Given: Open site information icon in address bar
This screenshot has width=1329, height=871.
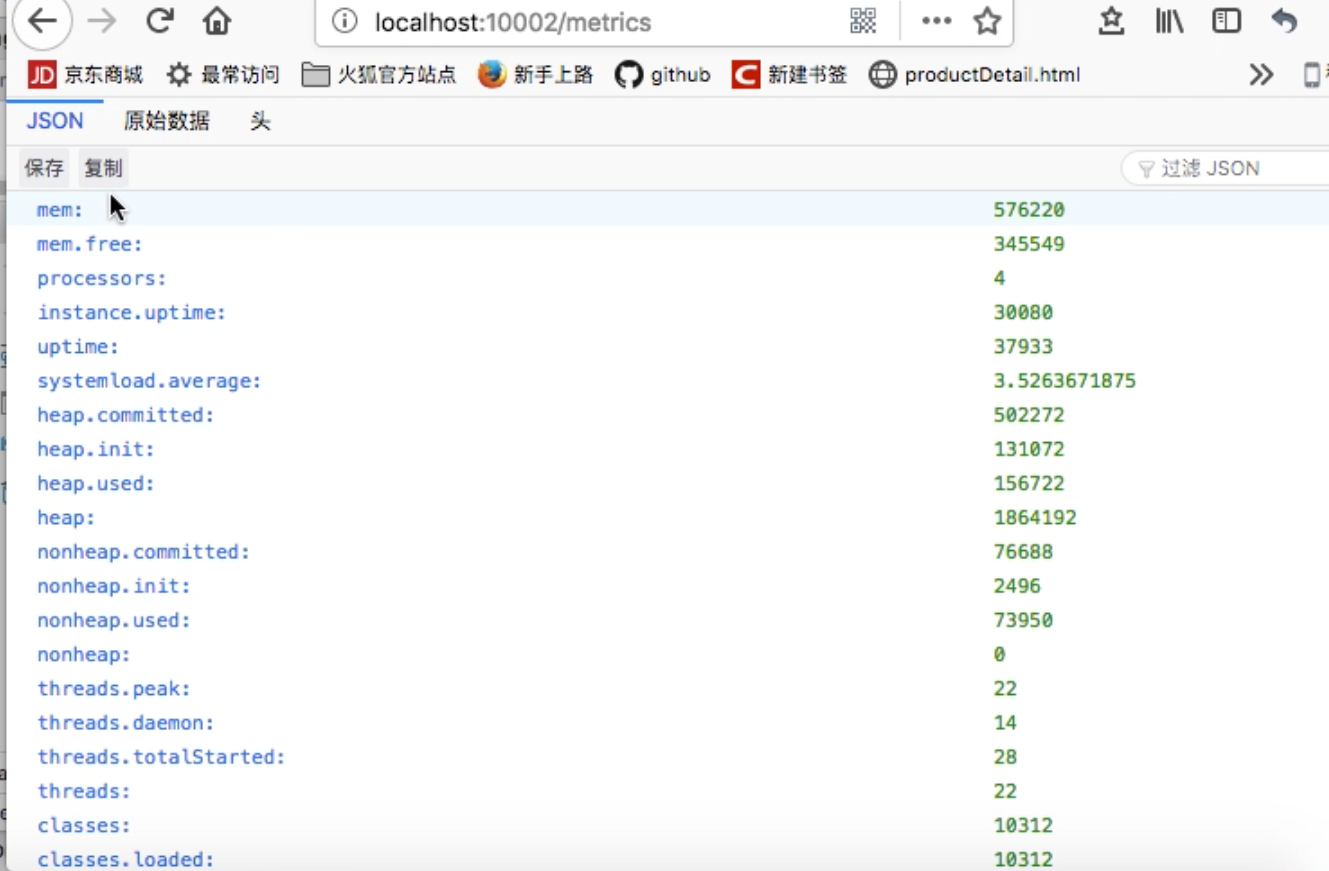Looking at the screenshot, I should [344, 21].
